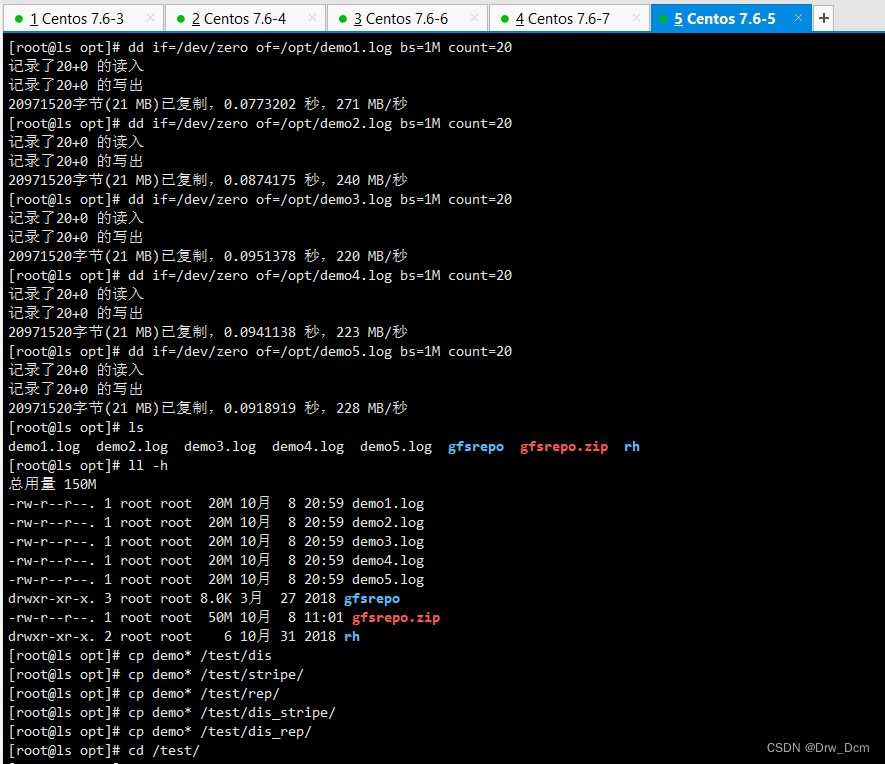Click the green status dot on Centos 7.6-7 tab

505,19
